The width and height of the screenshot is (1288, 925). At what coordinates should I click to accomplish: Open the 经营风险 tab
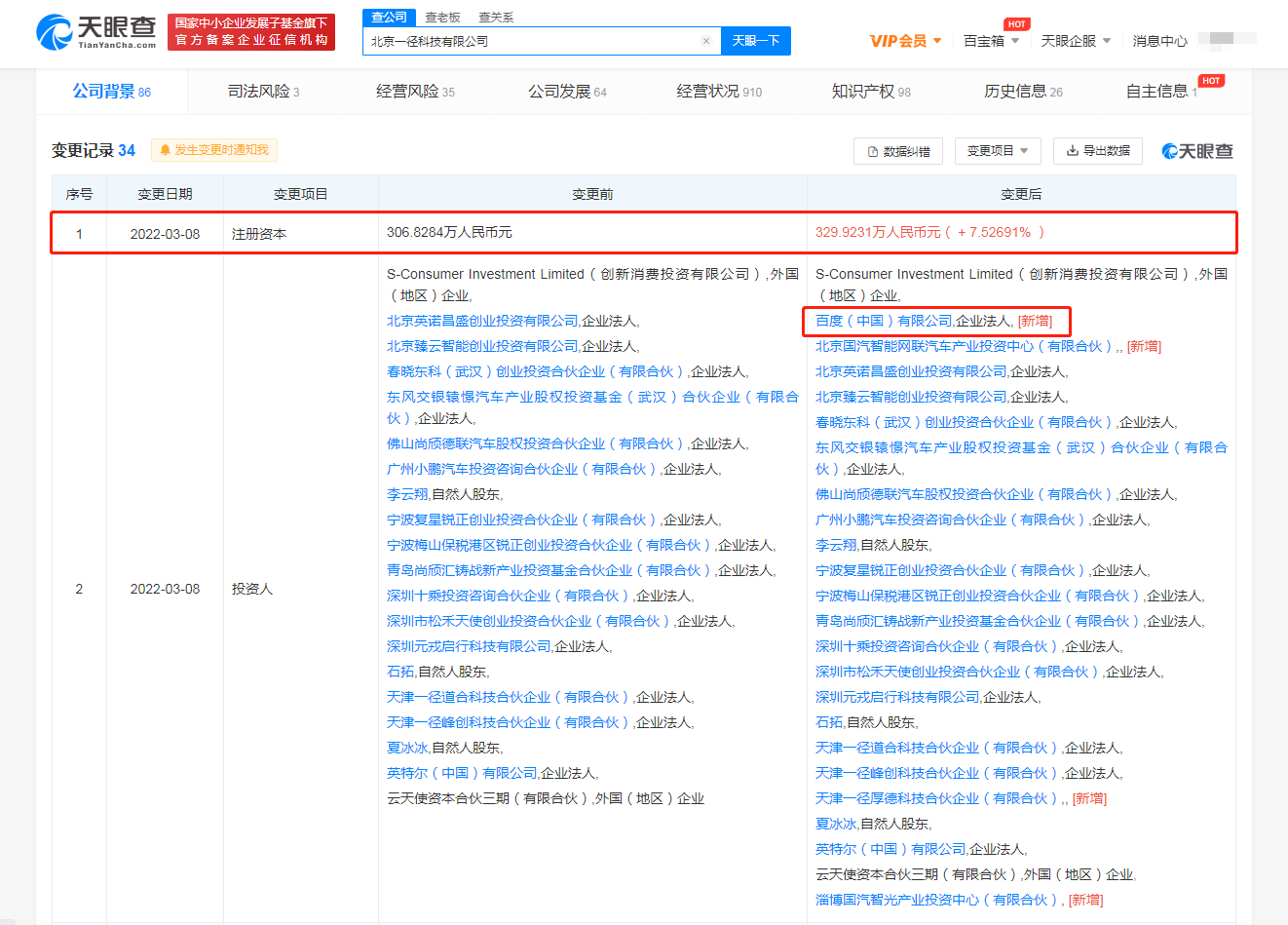pyautogui.click(x=415, y=92)
